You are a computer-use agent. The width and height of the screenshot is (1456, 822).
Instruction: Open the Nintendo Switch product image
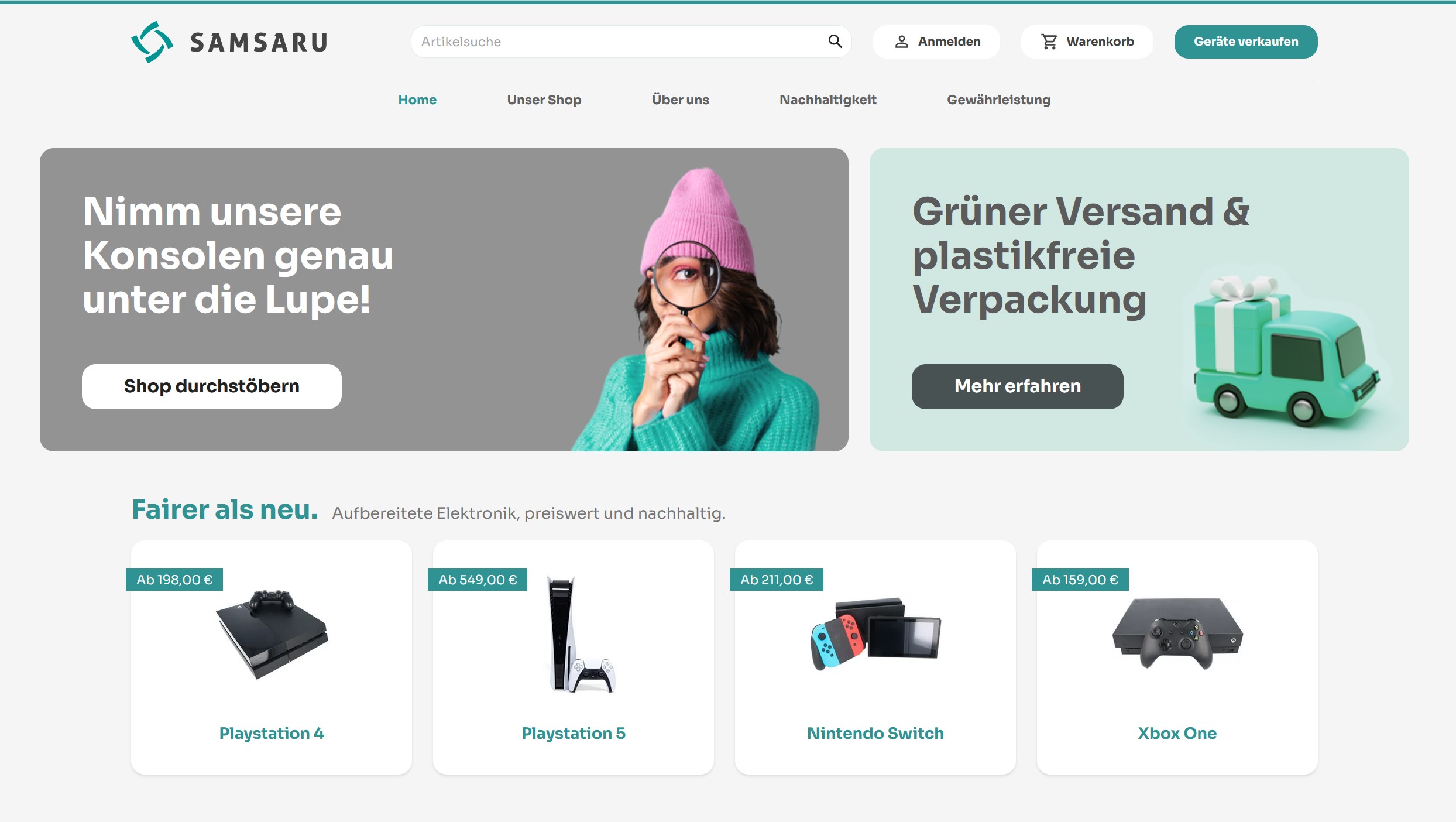coord(875,634)
